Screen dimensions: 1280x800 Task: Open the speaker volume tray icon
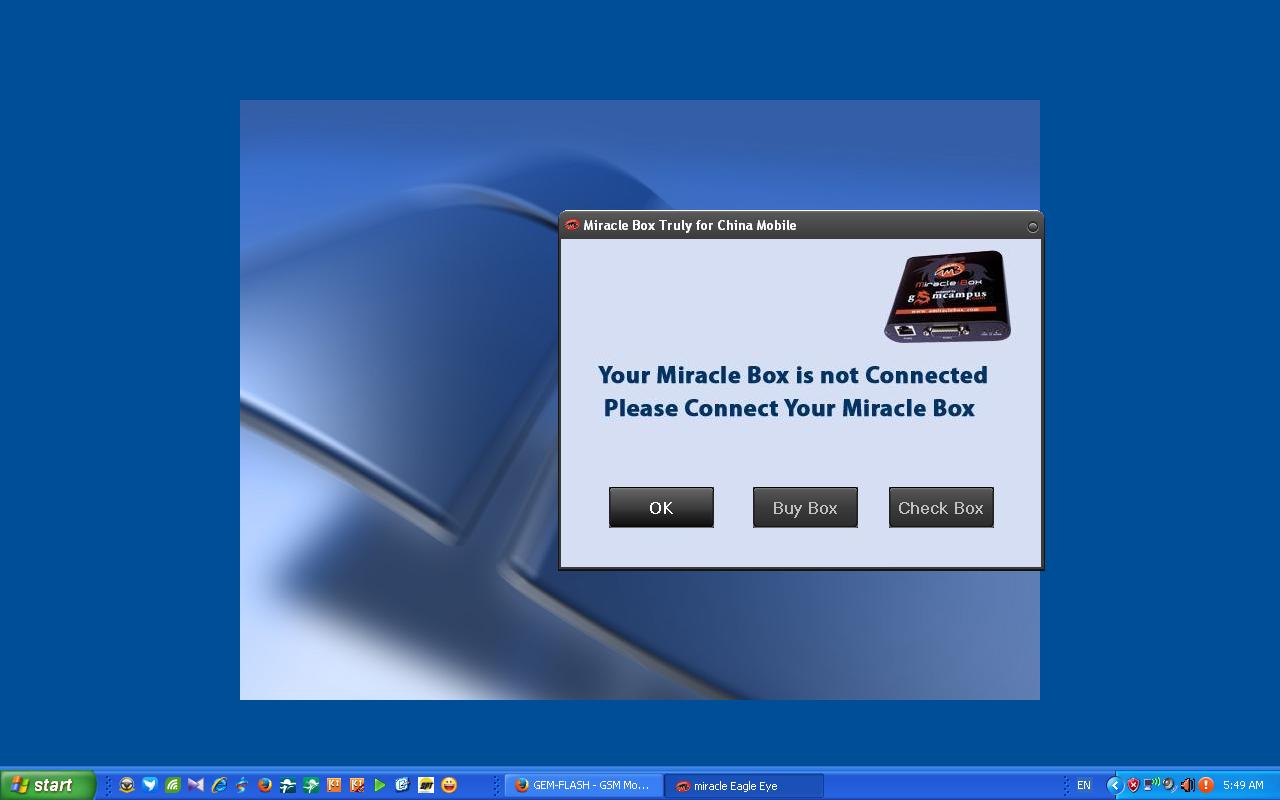tap(1187, 786)
